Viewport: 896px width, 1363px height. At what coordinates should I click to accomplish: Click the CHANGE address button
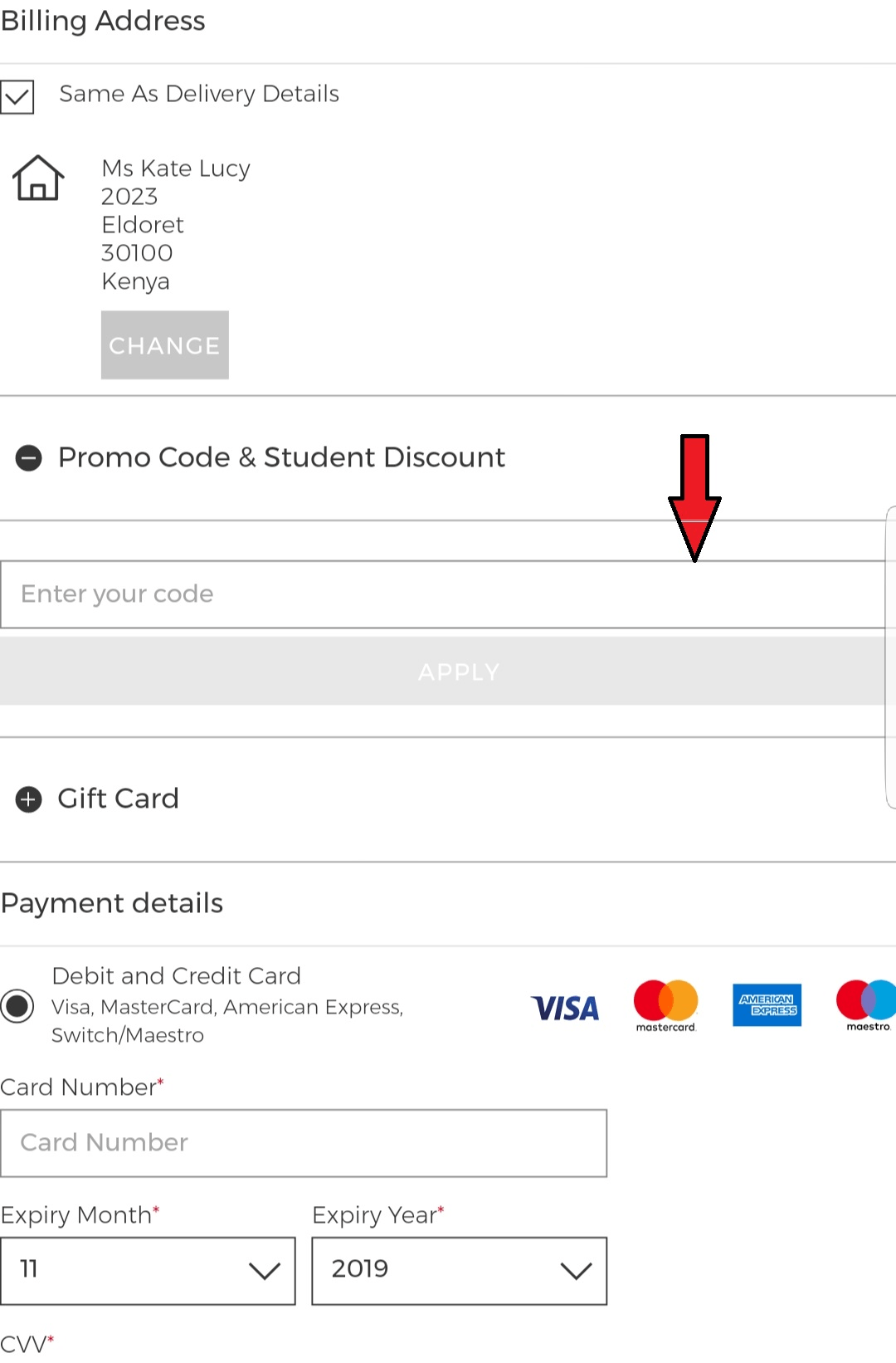[165, 345]
